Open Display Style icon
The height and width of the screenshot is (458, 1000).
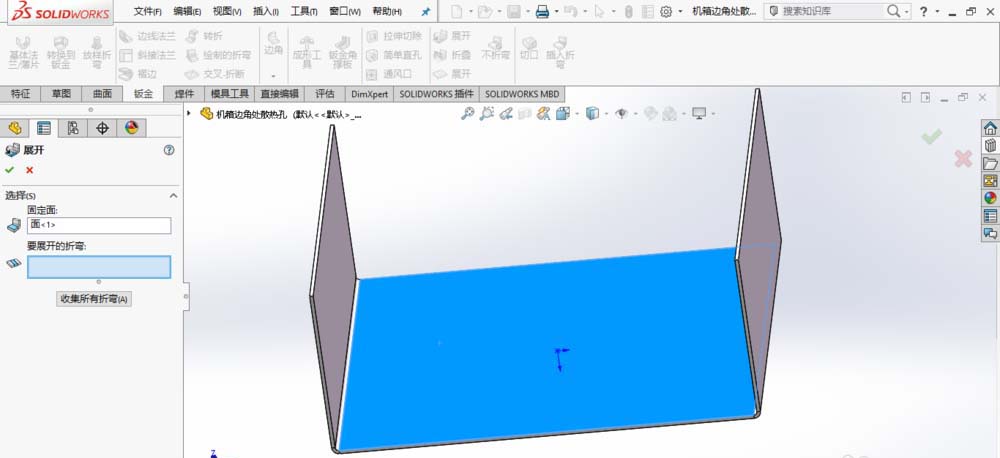[592, 114]
